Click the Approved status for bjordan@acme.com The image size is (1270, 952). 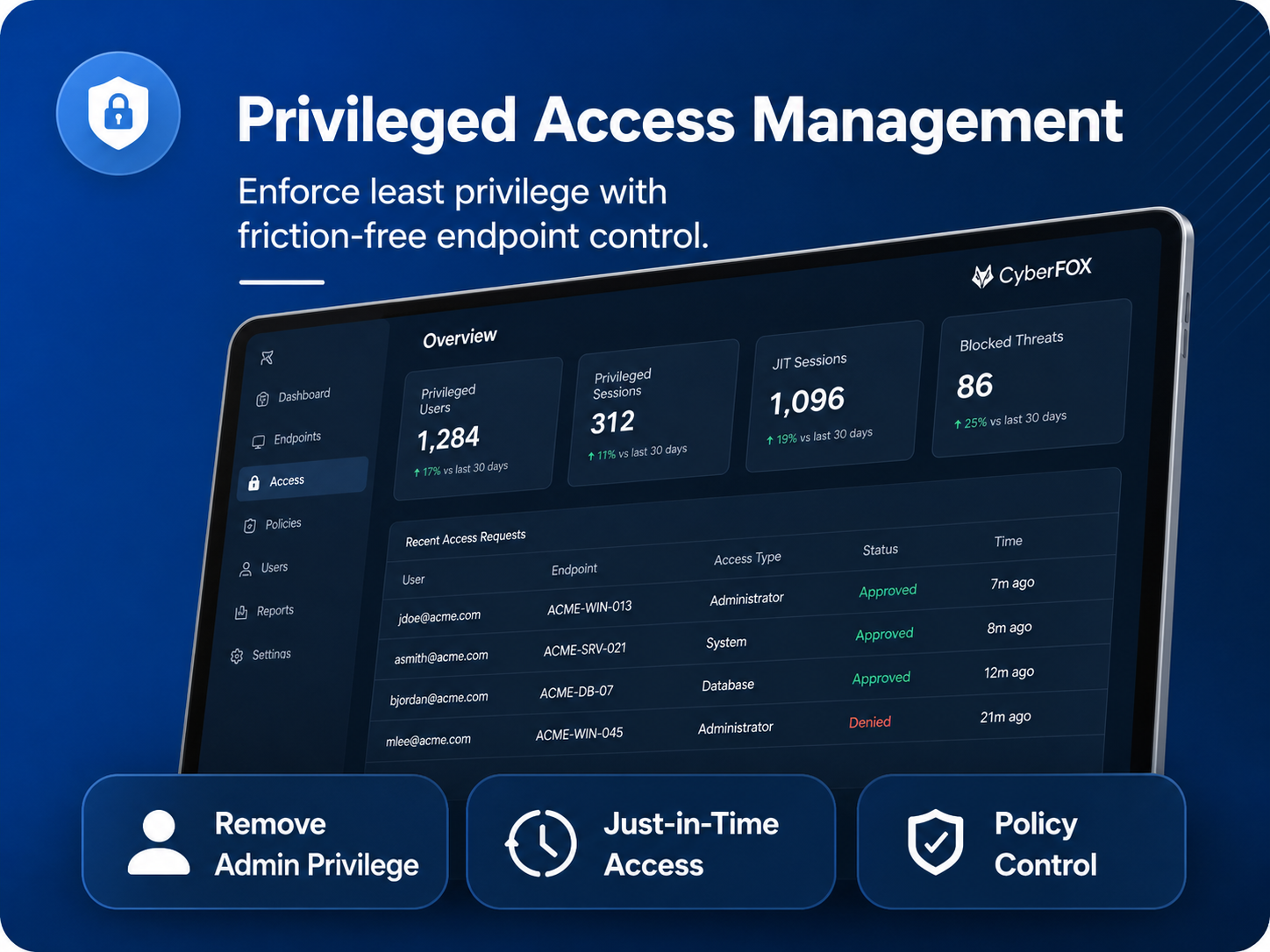pyautogui.click(x=881, y=678)
